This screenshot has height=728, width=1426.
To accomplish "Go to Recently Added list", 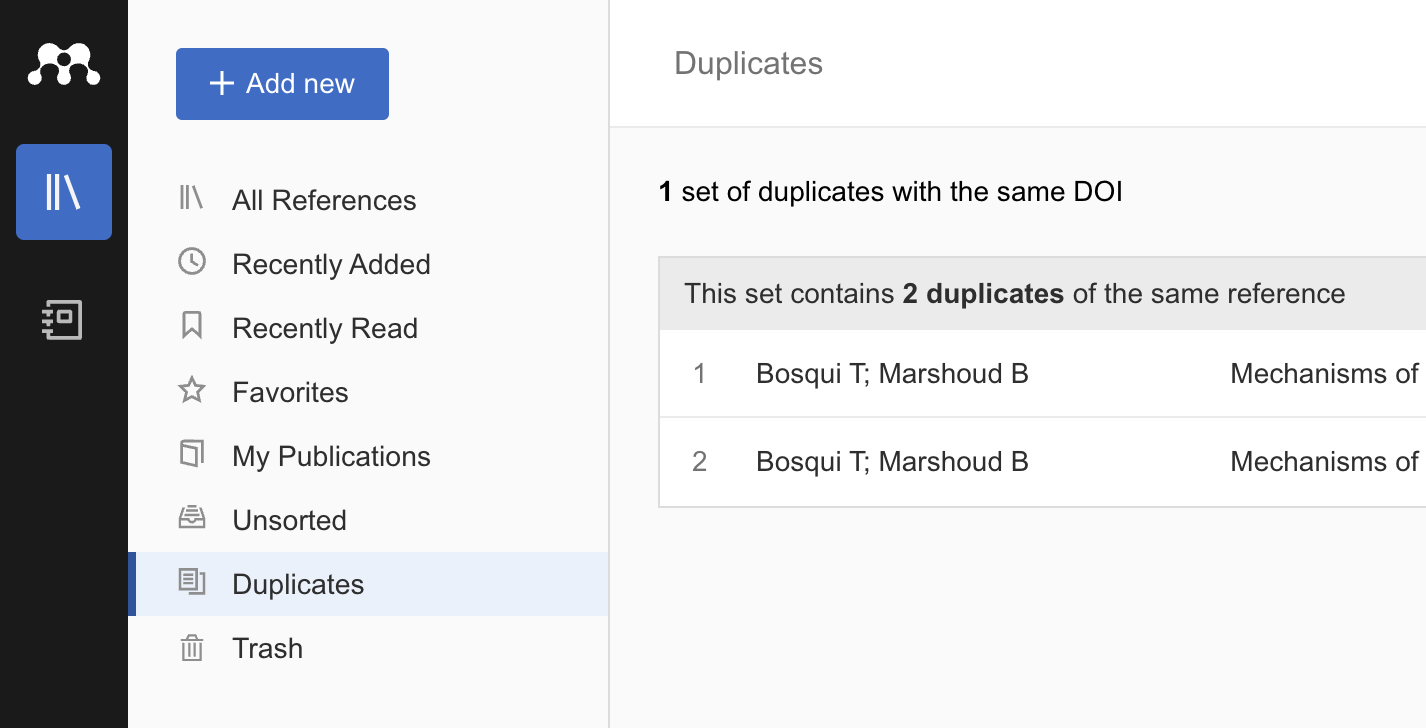I will (331, 264).
